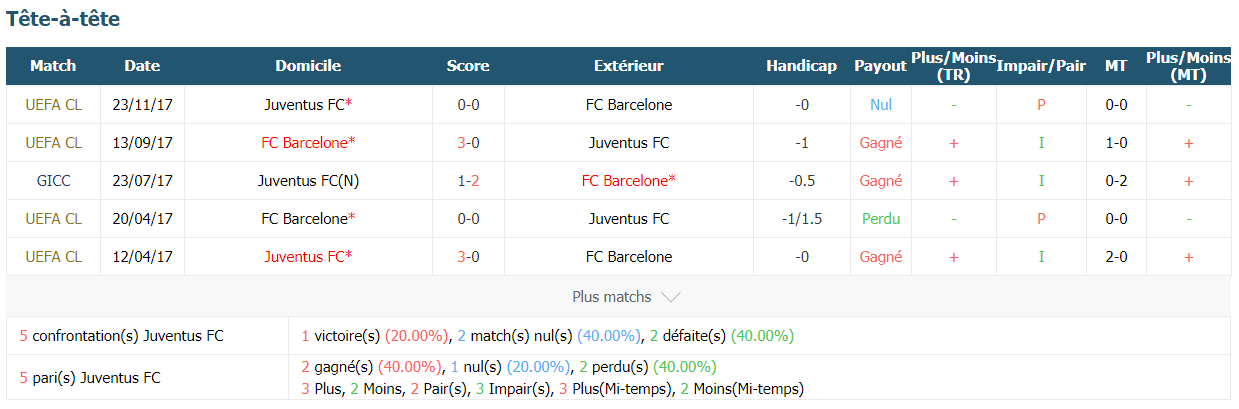Expand the Plus matchs chevron icon
This screenshot has width=1239, height=409.
(x=671, y=297)
